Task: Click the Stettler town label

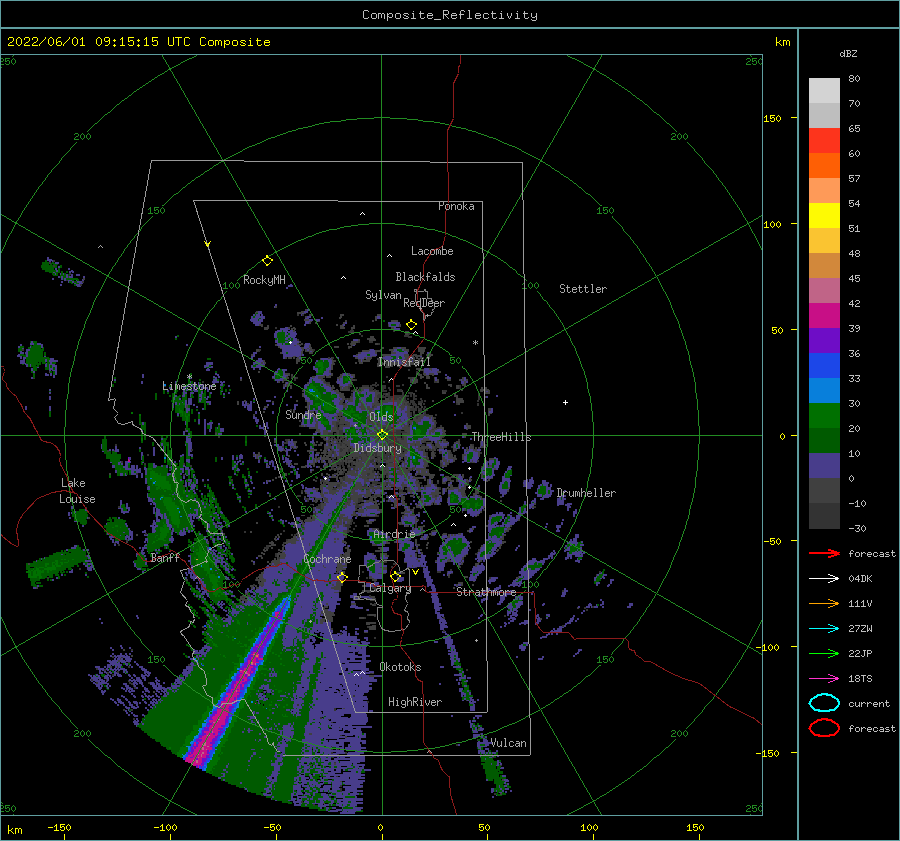Action: click(583, 289)
